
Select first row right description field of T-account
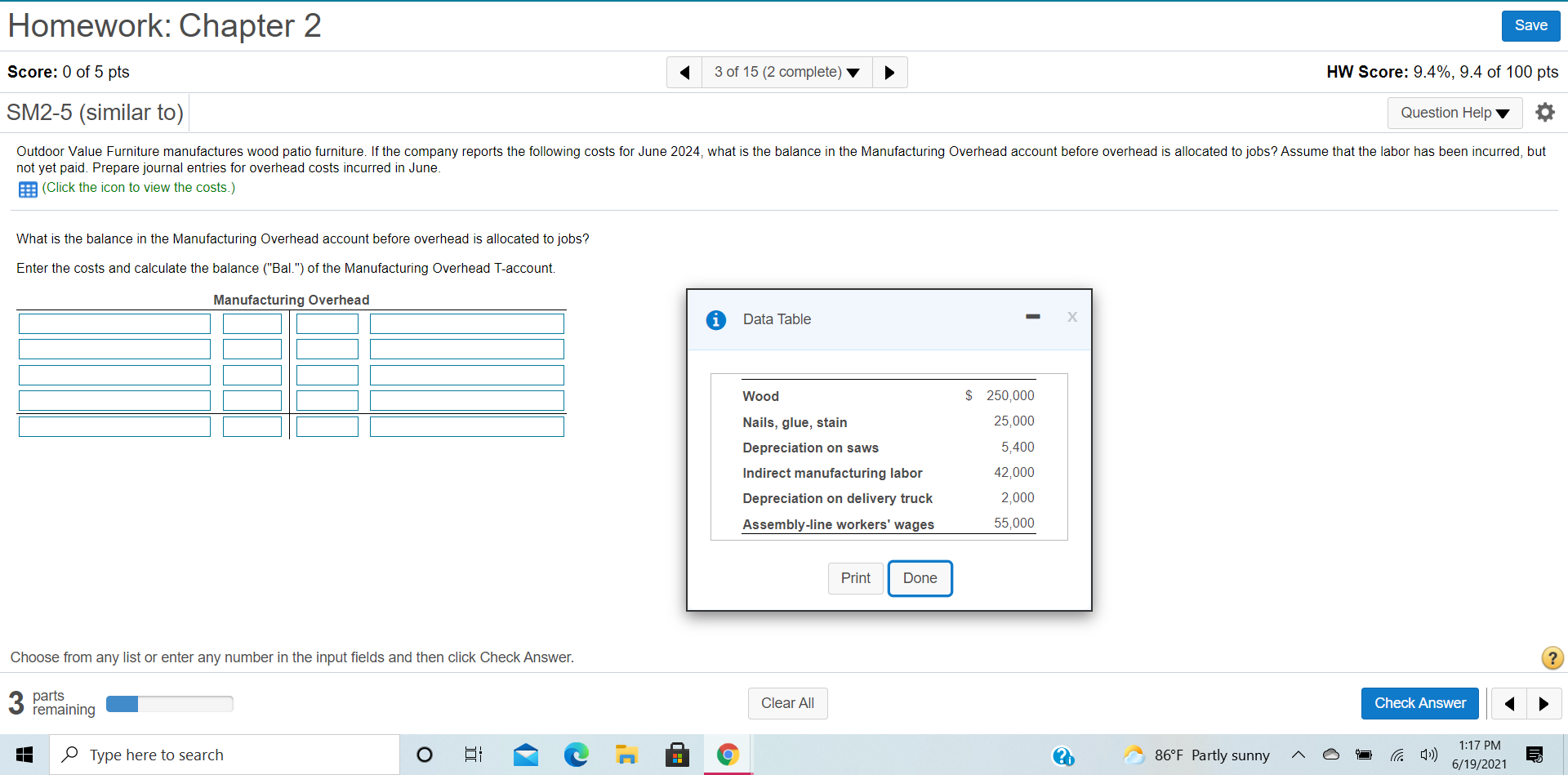pos(467,324)
